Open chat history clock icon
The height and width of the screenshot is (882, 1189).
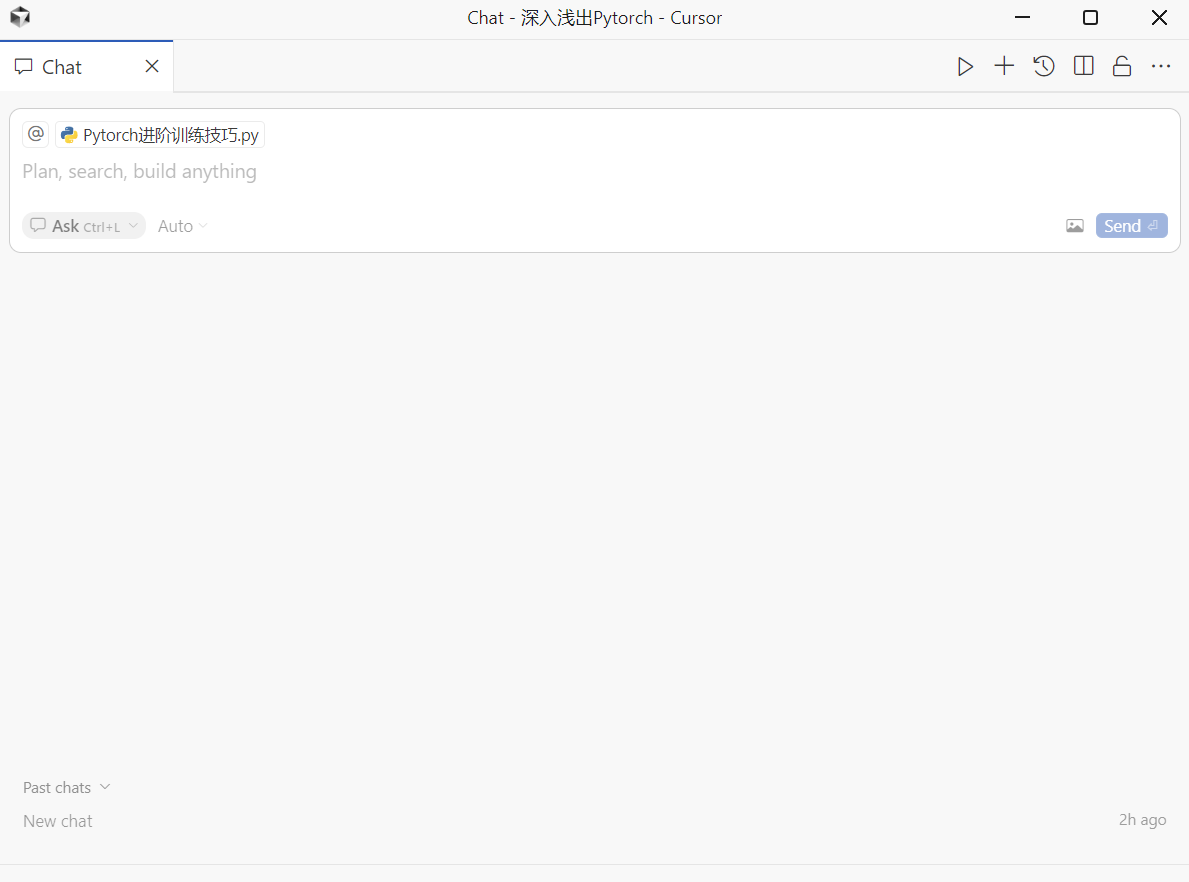[x=1044, y=67]
